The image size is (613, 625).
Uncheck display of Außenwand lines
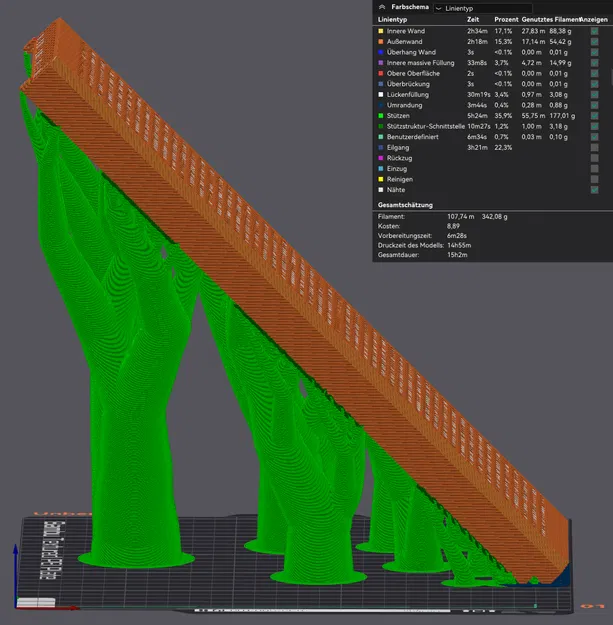(594, 41)
